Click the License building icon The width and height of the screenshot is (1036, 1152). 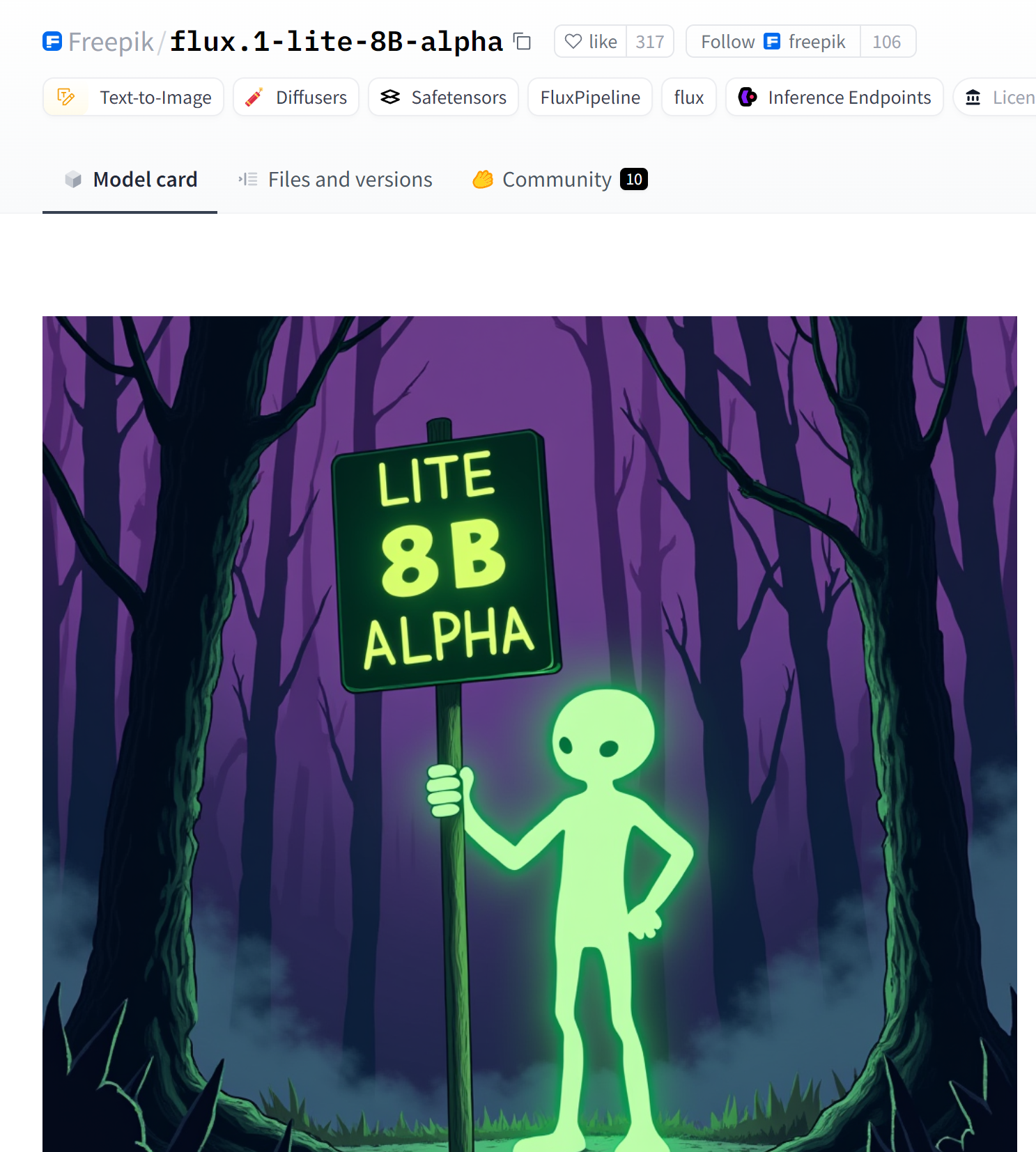[x=973, y=97]
